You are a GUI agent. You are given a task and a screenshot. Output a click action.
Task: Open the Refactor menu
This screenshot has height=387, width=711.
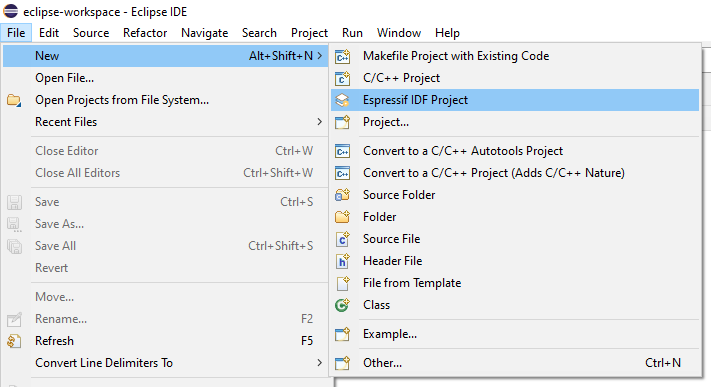(x=145, y=33)
